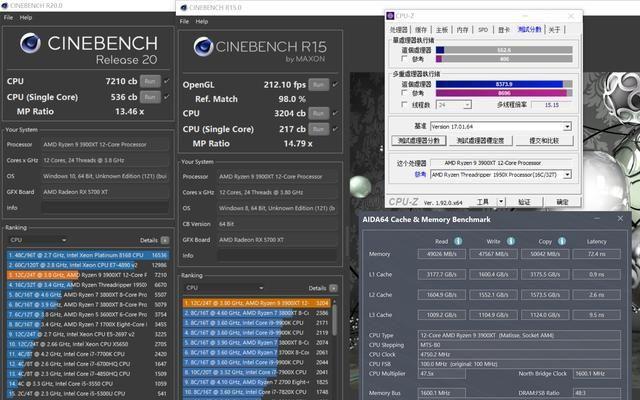Open the CPU ranking dropdown in Cinebench R20

tap(37, 240)
